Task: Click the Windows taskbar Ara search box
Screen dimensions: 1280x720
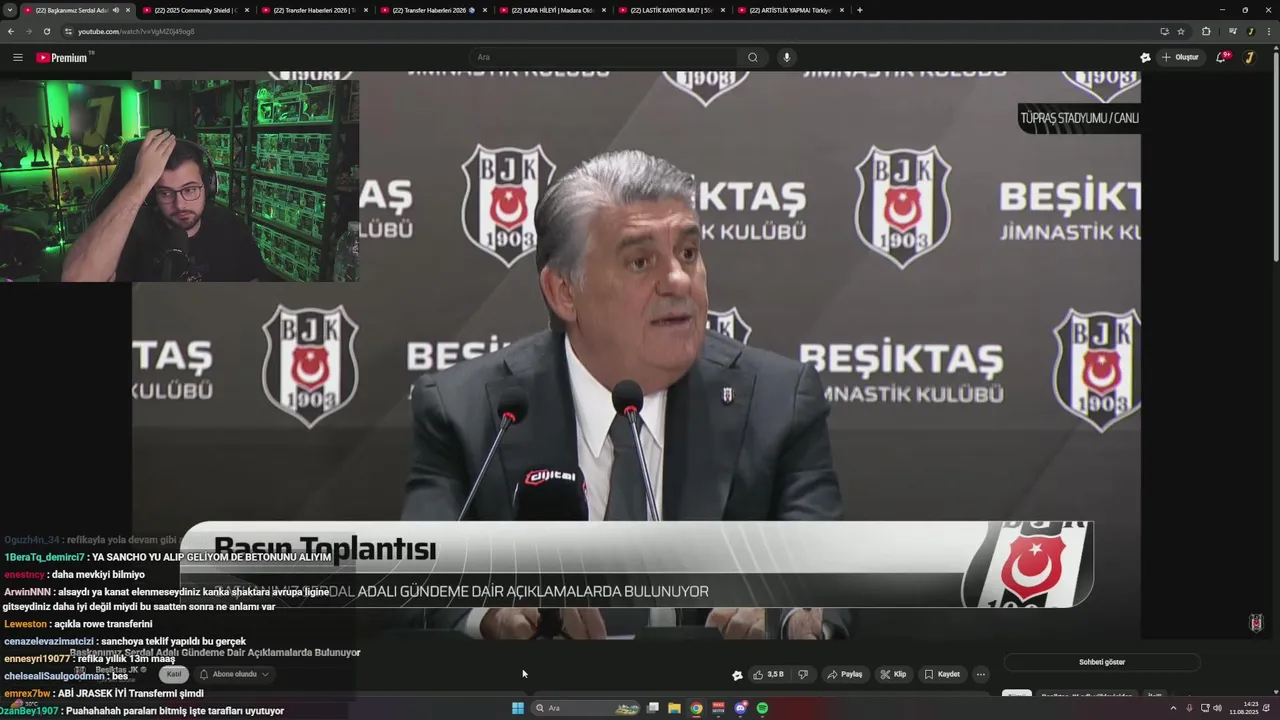Action: tap(585, 708)
